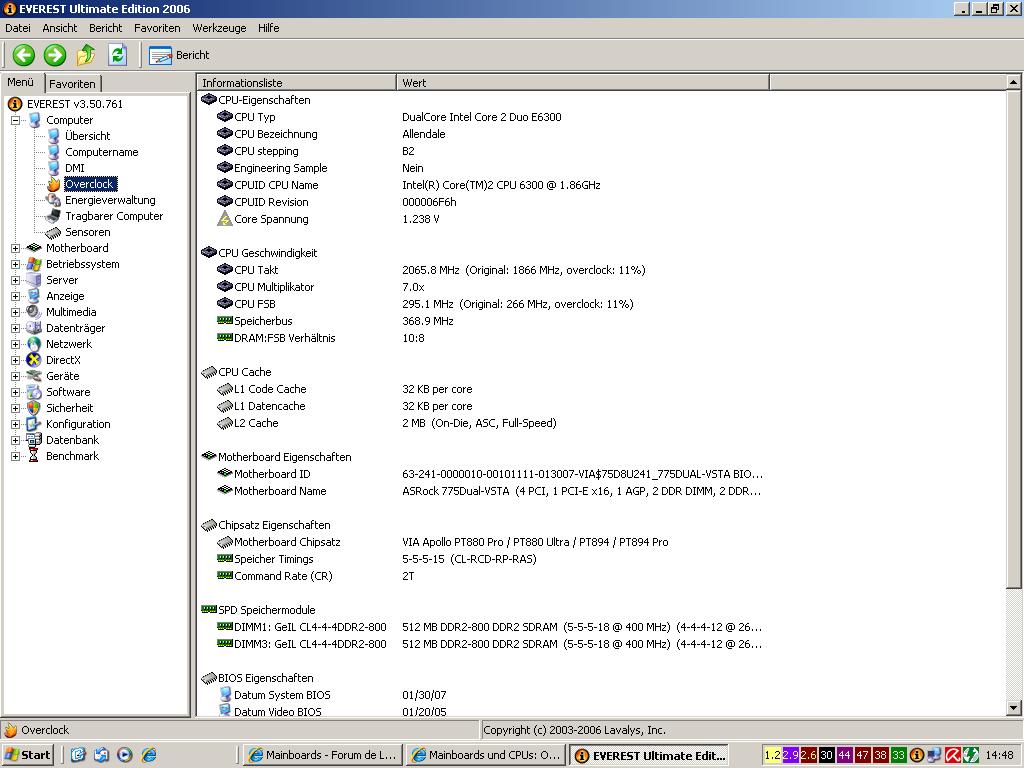Click the Sicherheit shield icon

(x=34, y=408)
